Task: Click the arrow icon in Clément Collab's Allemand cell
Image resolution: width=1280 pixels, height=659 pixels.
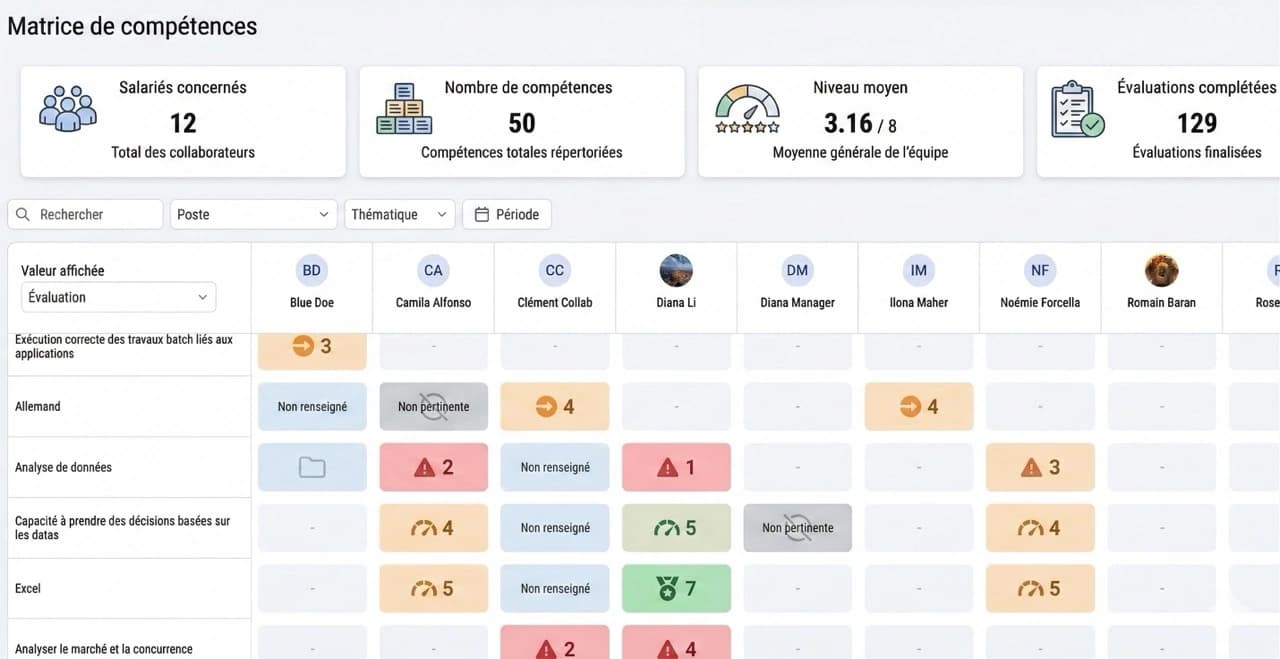Action: (x=546, y=407)
